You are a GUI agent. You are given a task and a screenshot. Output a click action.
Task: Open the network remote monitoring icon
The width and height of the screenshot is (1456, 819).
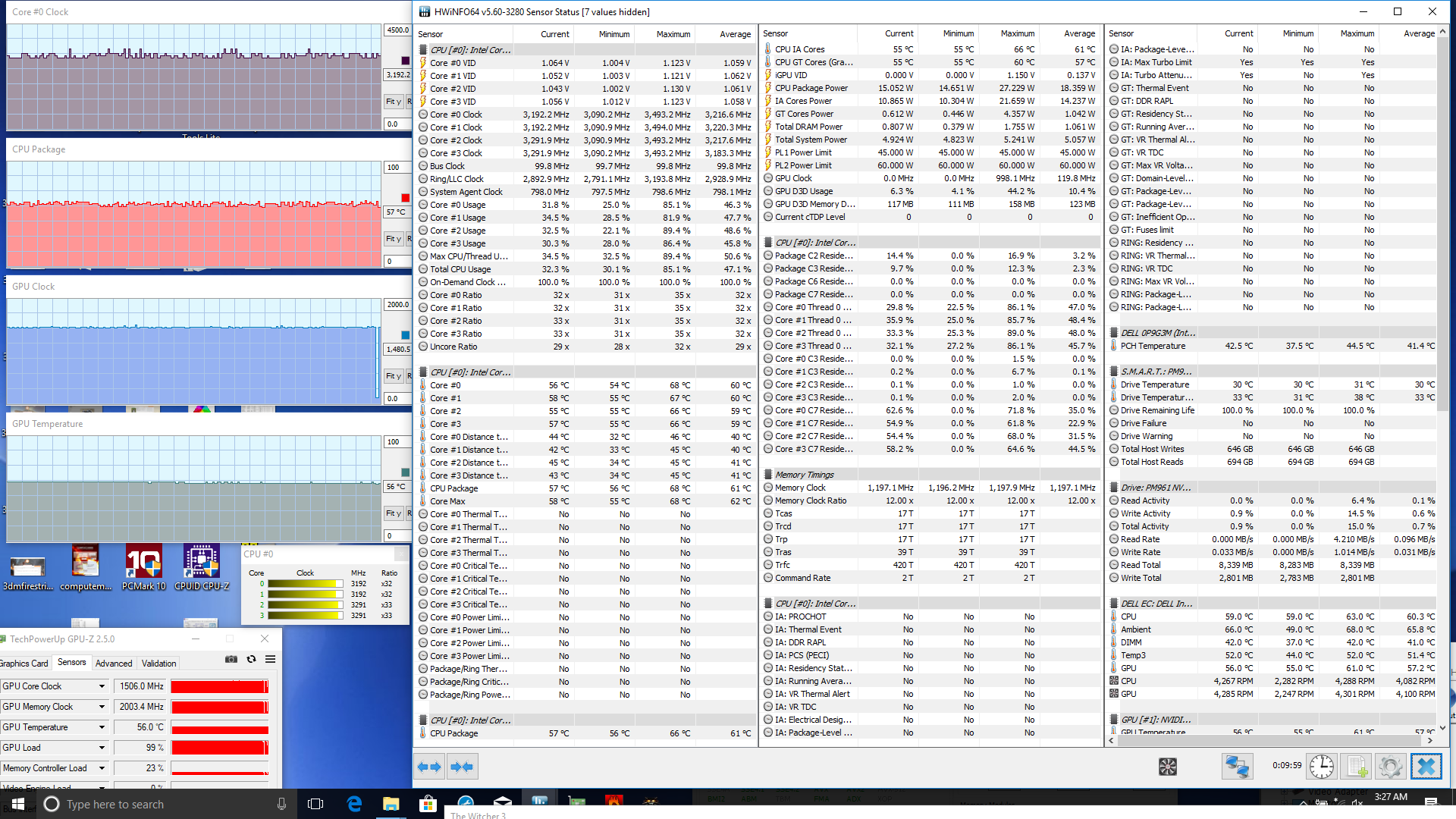(x=1237, y=767)
